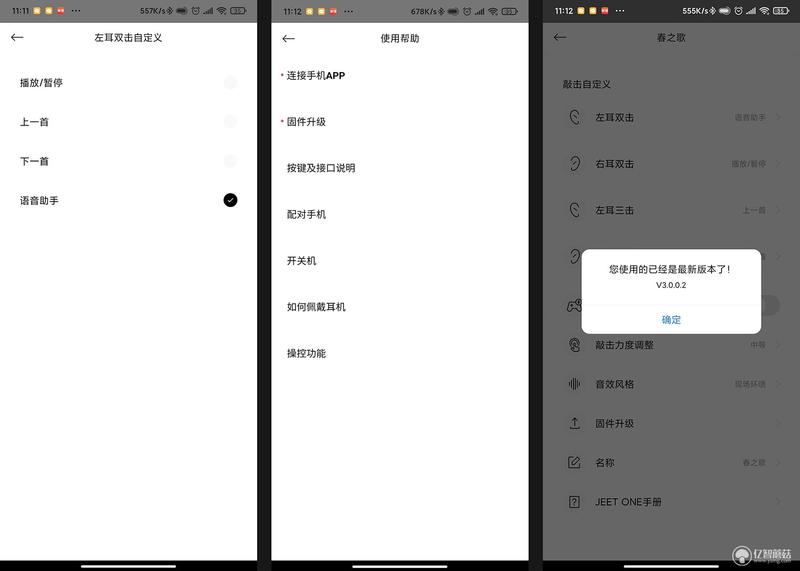Tap the battery icon in the left screen status bar
Viewport: 800px width, 571px height.
(238, 11)
